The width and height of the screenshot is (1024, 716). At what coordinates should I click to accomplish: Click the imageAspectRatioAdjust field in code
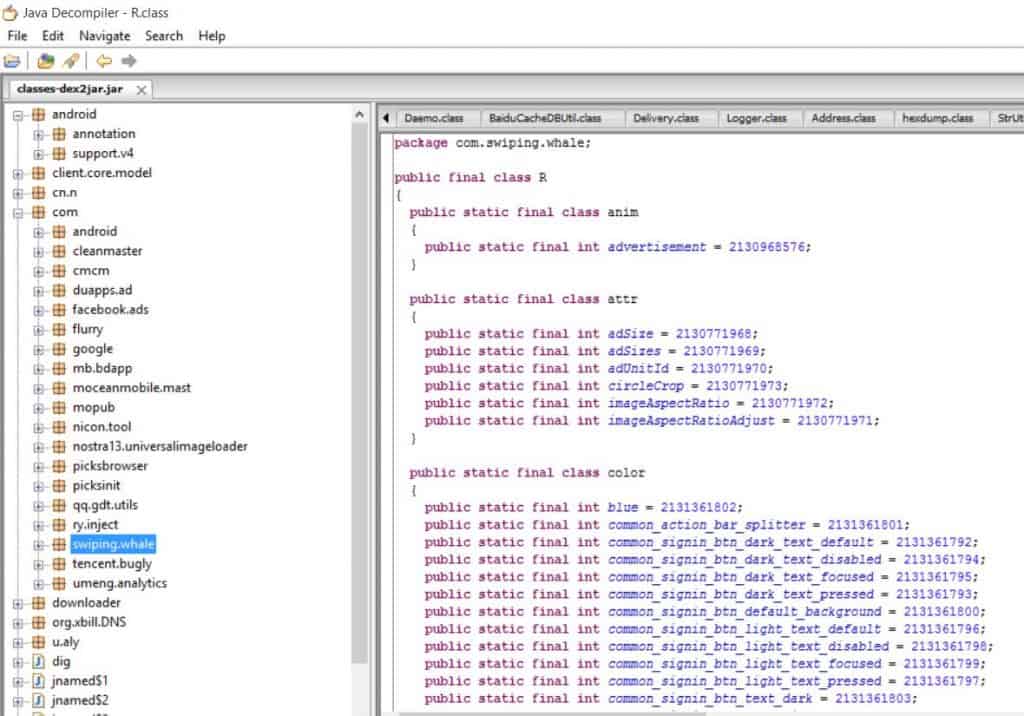tap(691, 421)
